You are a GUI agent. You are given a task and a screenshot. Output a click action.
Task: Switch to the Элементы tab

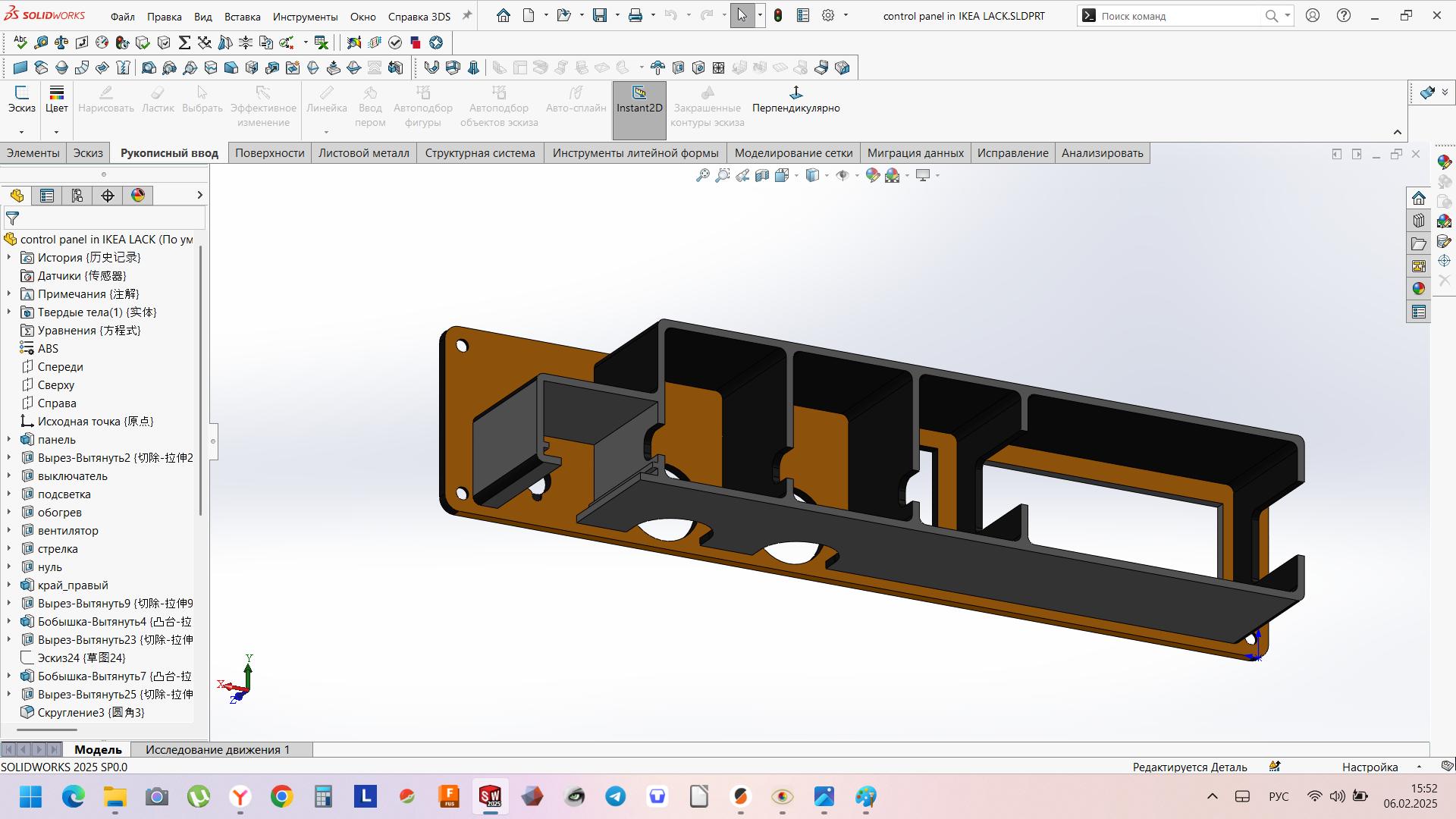pyautogui.click(x=33, y=153)
